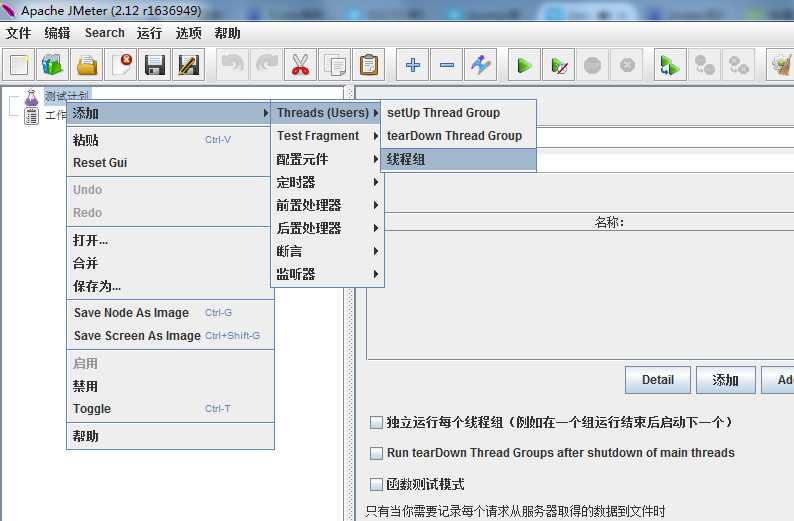Click the 添加 button beside Detail

point(726,380)
